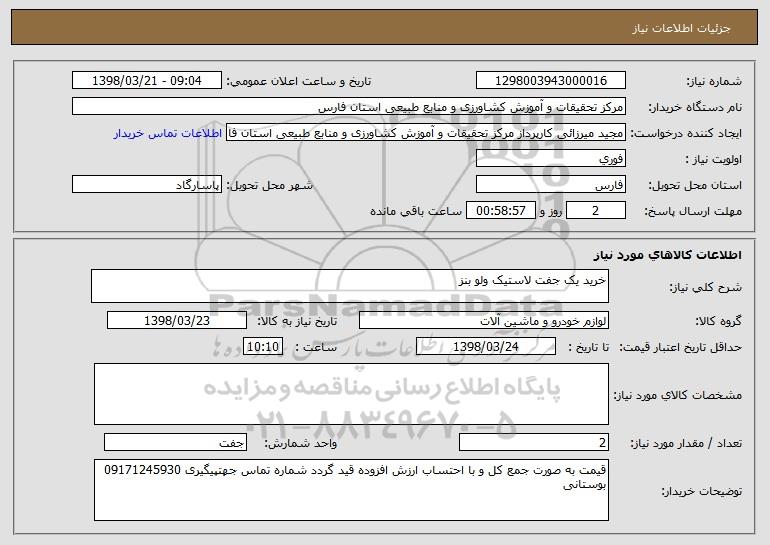Click the remaining time field 00:58:57
The image size is (770, 545).
point(500,211)
